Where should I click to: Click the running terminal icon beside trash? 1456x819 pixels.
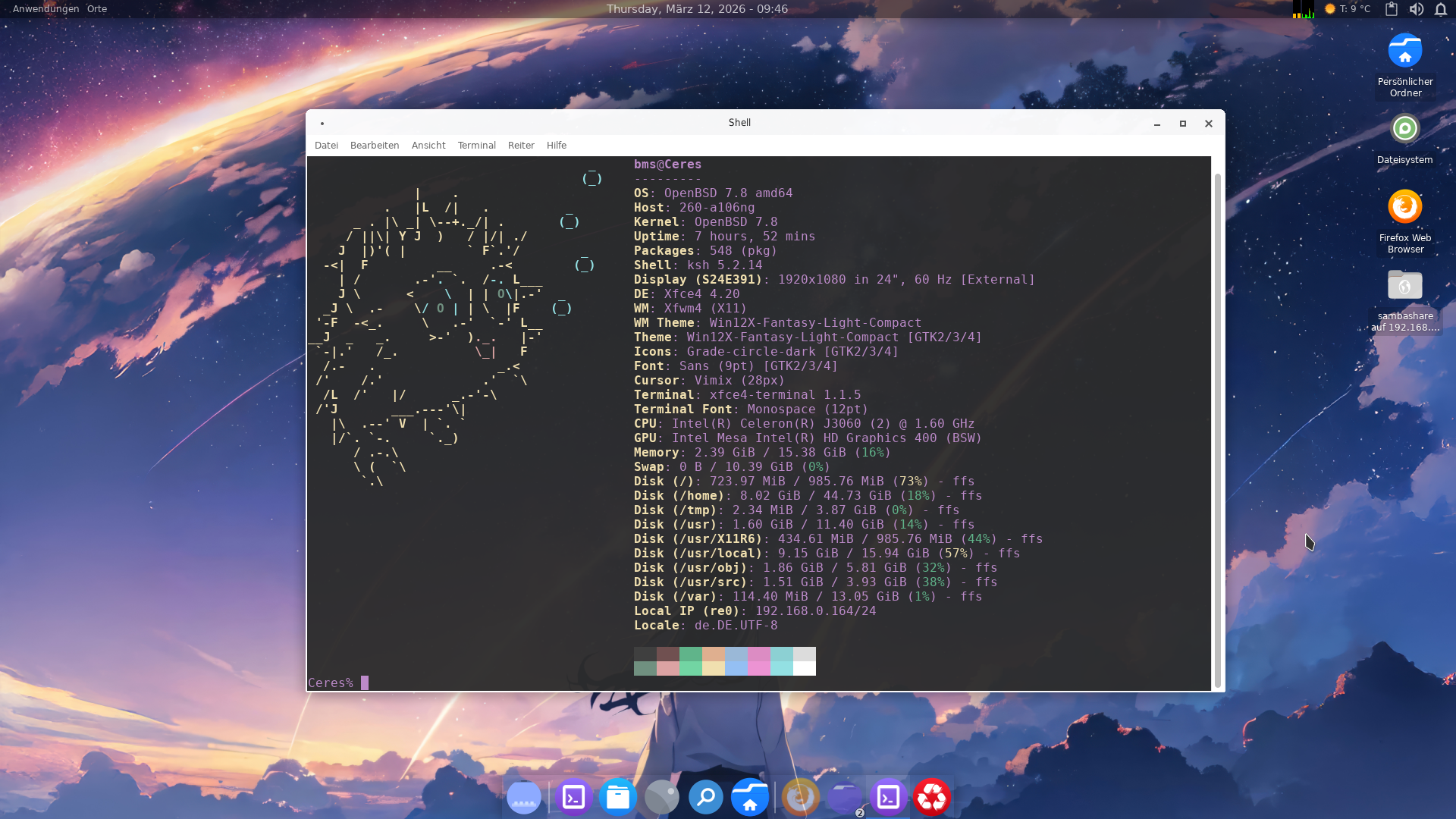point(888,798)
